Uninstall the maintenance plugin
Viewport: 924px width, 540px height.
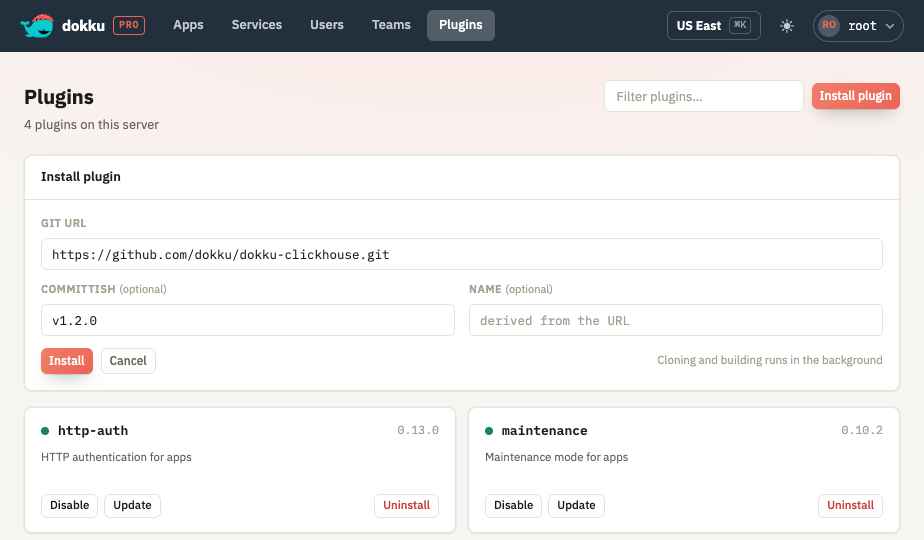850,505
